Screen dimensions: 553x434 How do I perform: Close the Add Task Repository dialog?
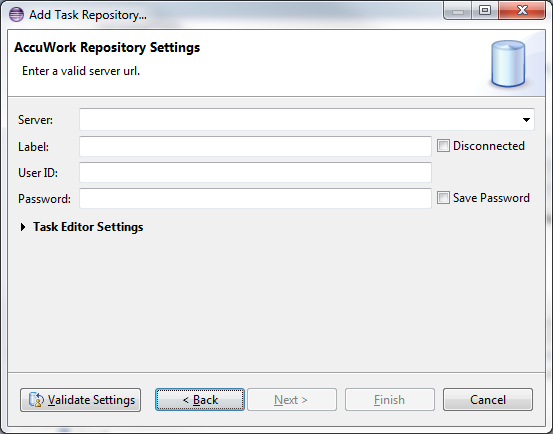pyautogui.click(x=522, y=11)
